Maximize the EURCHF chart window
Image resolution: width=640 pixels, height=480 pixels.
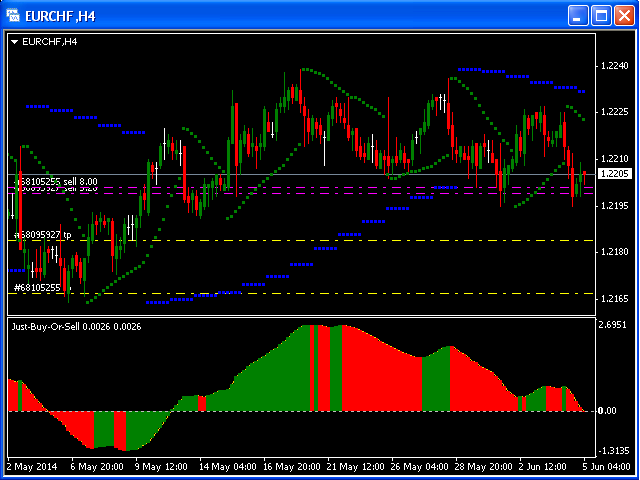point(602,16)
